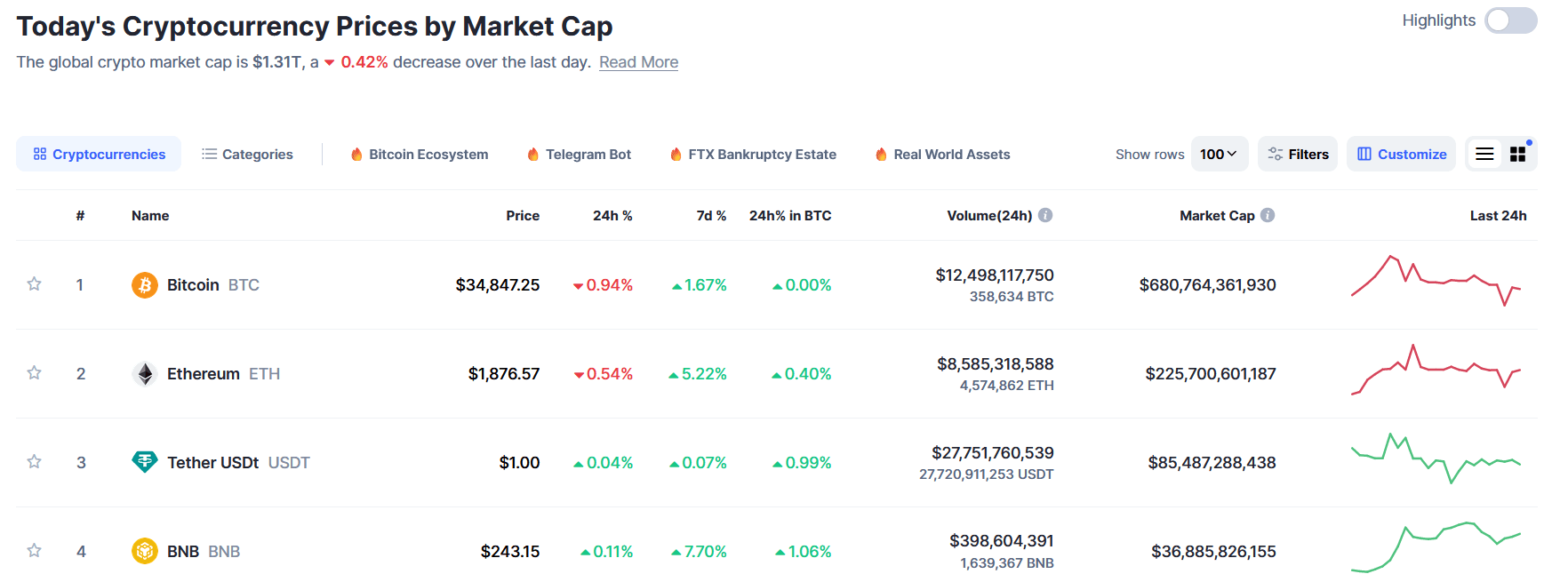
Task: Click the Tether USDt coin logo
Action: 144,462
